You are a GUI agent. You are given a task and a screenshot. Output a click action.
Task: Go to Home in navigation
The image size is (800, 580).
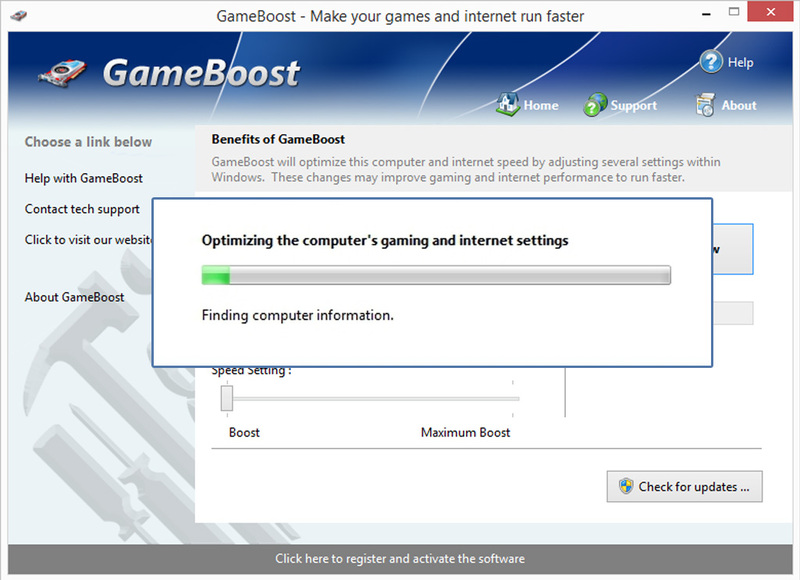point(541,105)
